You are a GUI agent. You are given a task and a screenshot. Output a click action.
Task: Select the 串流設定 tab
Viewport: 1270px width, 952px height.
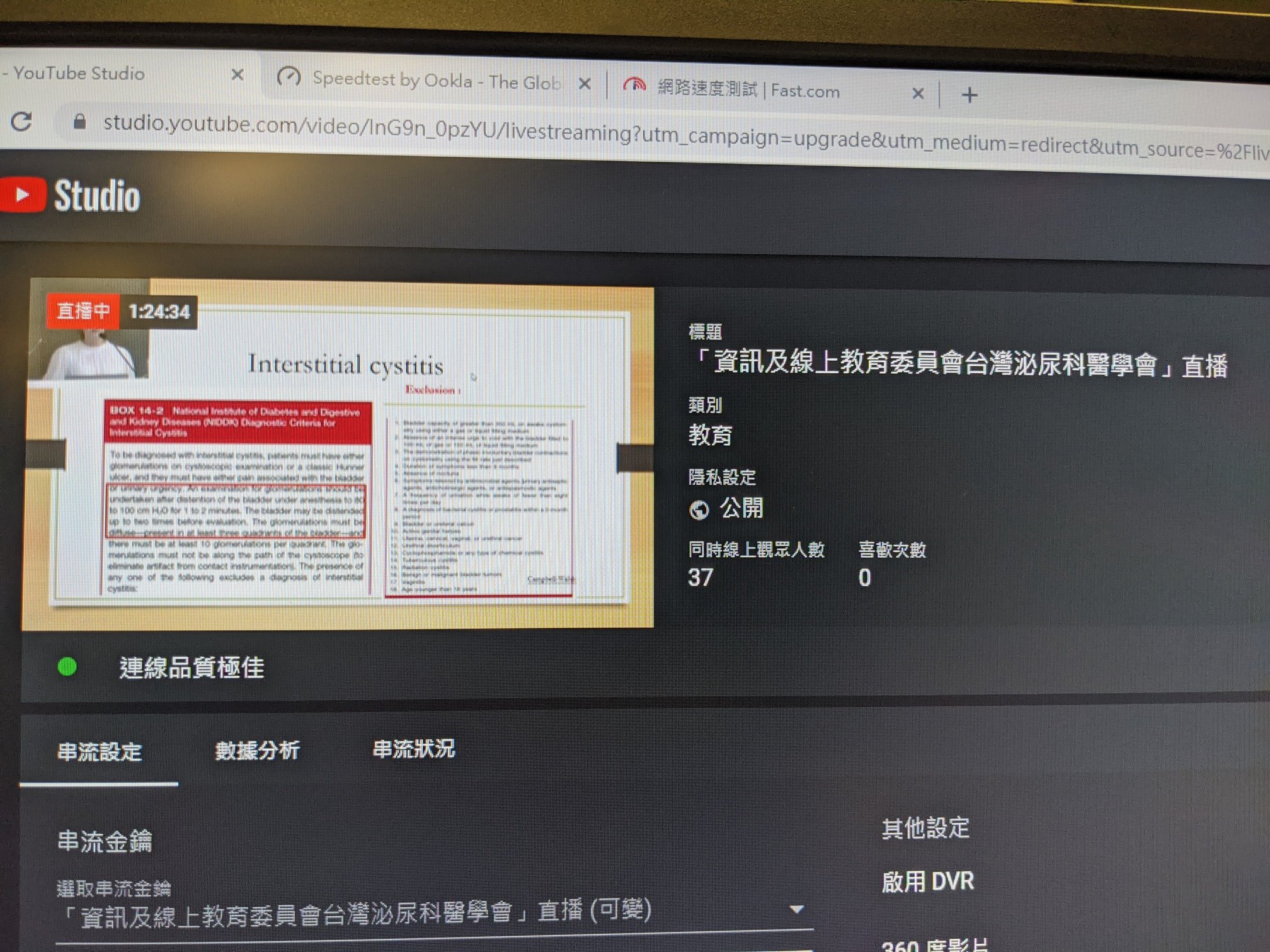click(x=100, y=752)
